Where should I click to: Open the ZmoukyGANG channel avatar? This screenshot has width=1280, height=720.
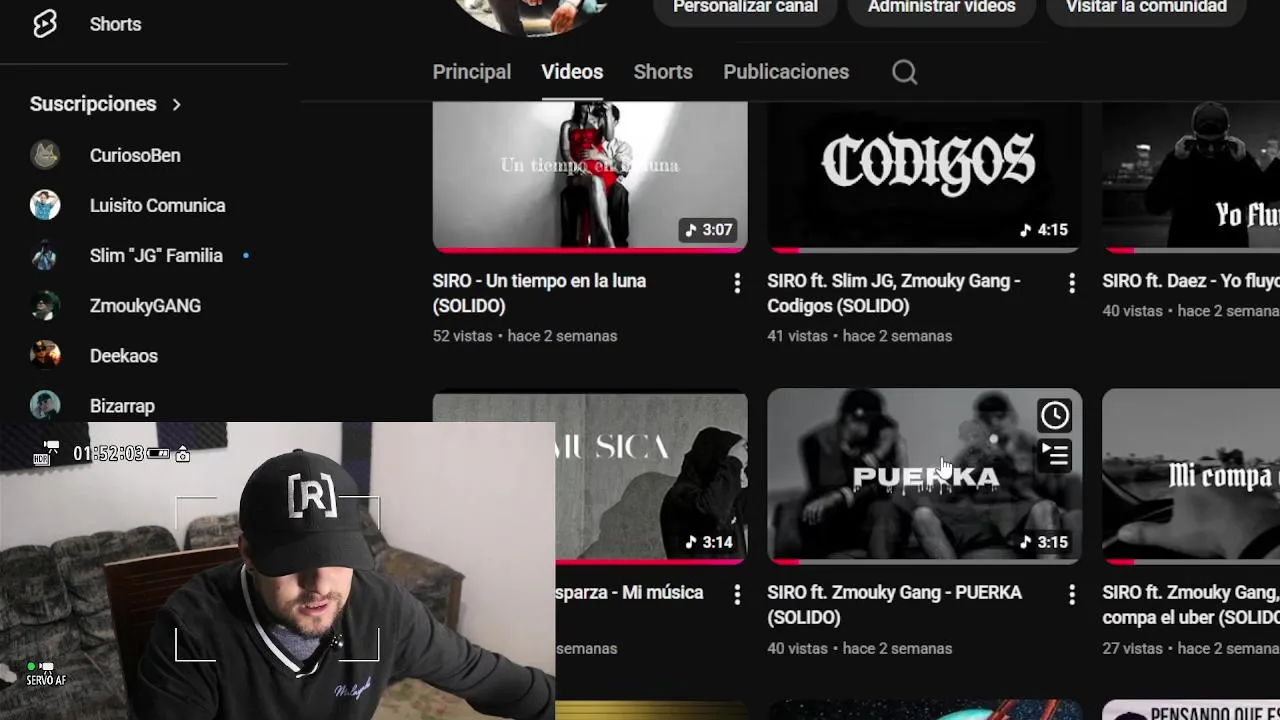tap(45, 305)
